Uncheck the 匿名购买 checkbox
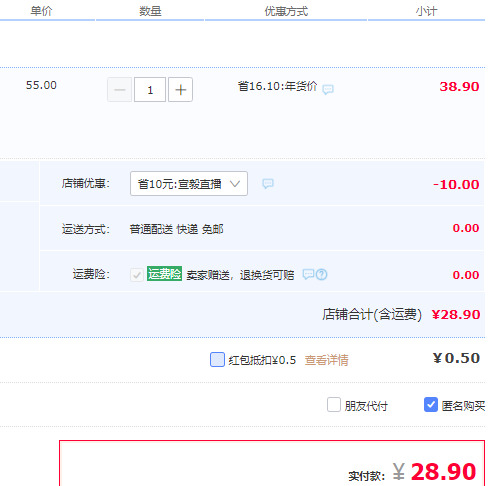 coord(431,405)
